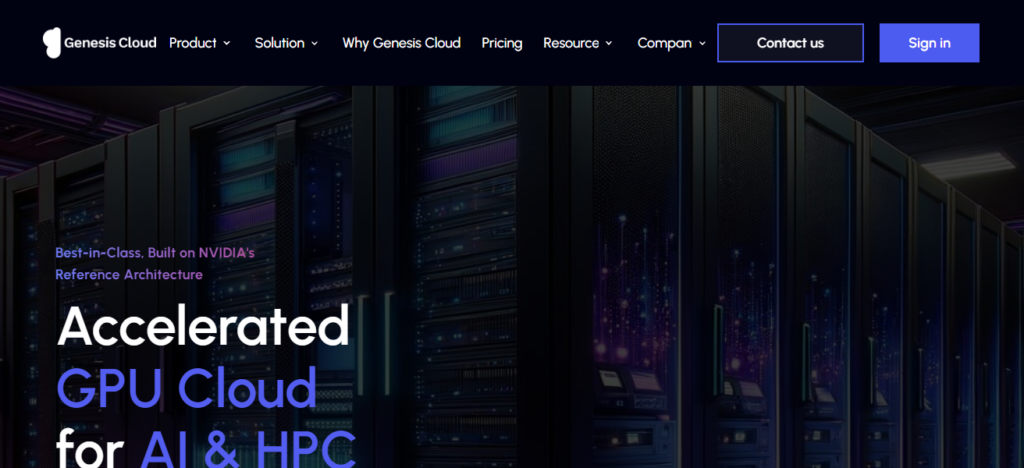Viewport: 1024px width, 468px height.
Task: Open the Pricing page
Action: point(502,43)
